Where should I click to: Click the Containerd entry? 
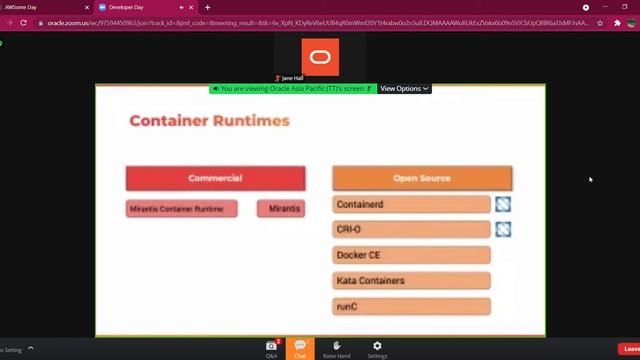[411, 204]
